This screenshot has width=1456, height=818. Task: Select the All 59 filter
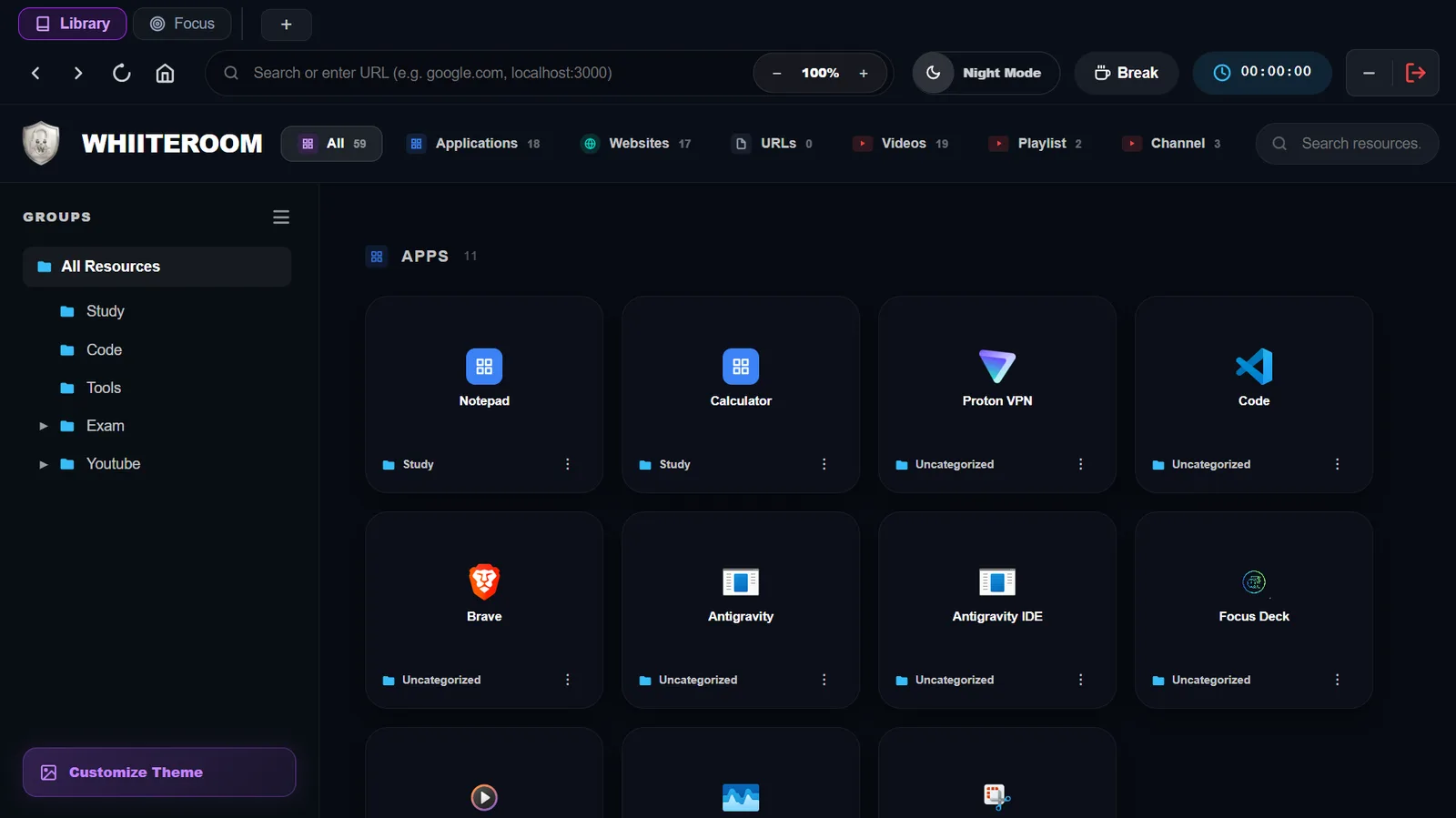coord(332,144)
